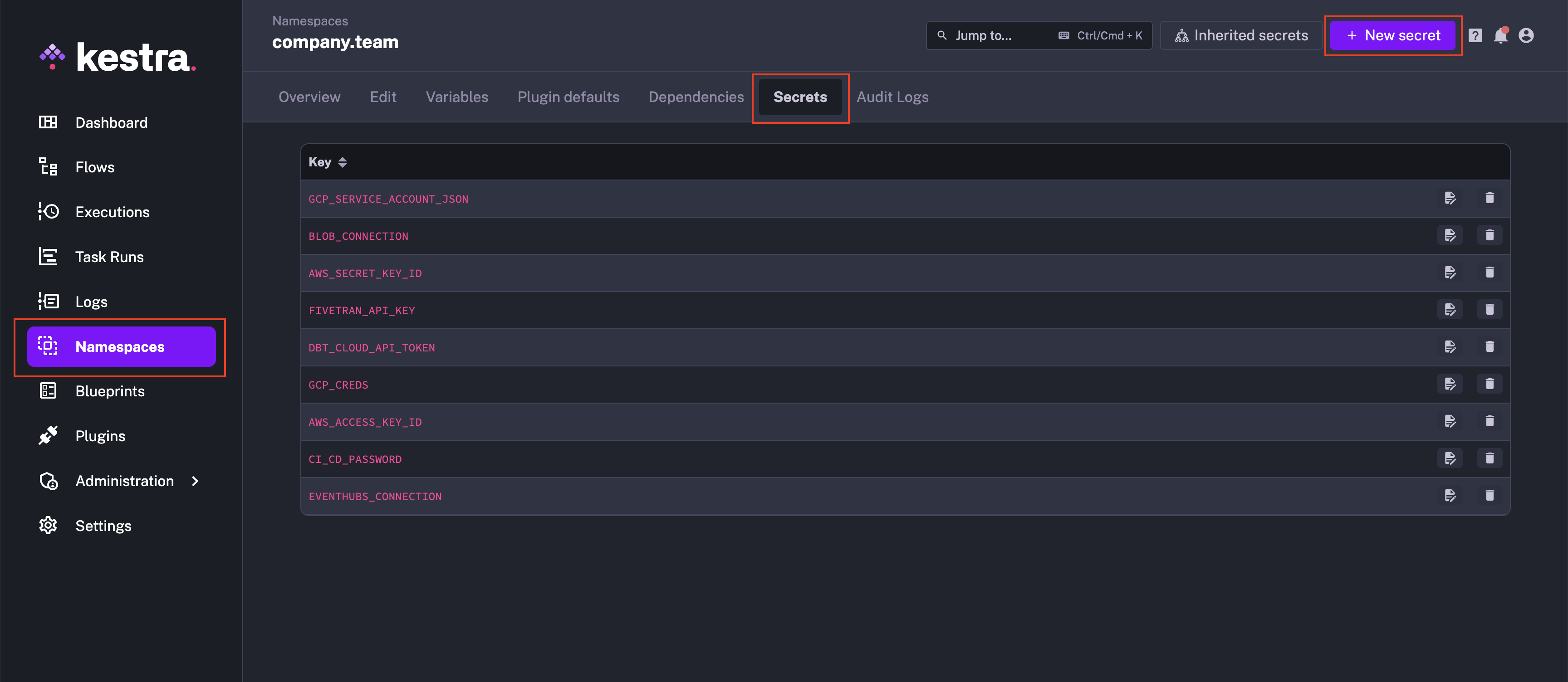Screen dimensions: 1568x682
Task: Click the edit icon for GCP_SERVICE_ACCOUNT_JSON
Action: (x=1449, y=198)
